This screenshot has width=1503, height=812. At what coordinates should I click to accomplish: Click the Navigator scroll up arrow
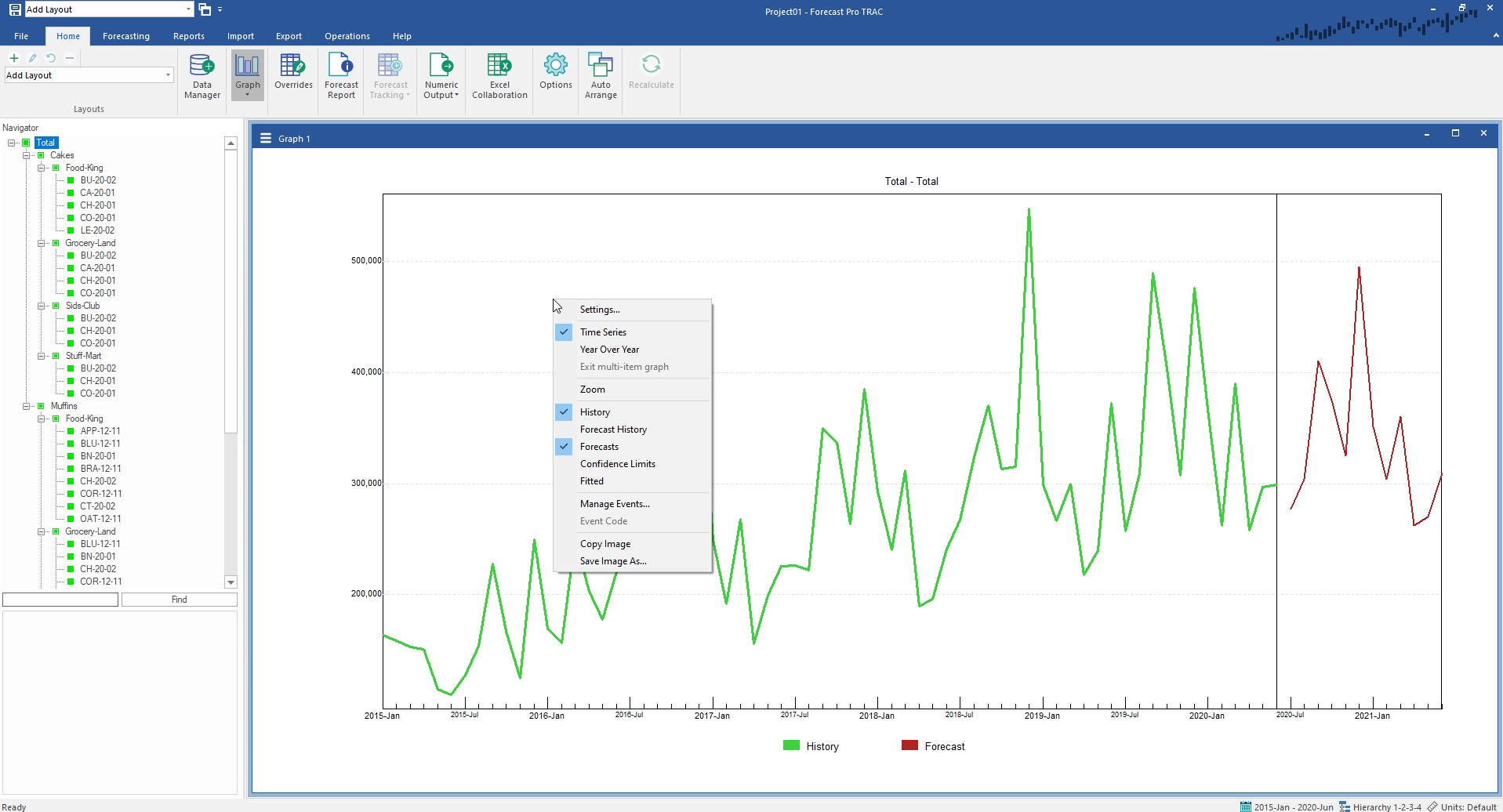(231, 143)
